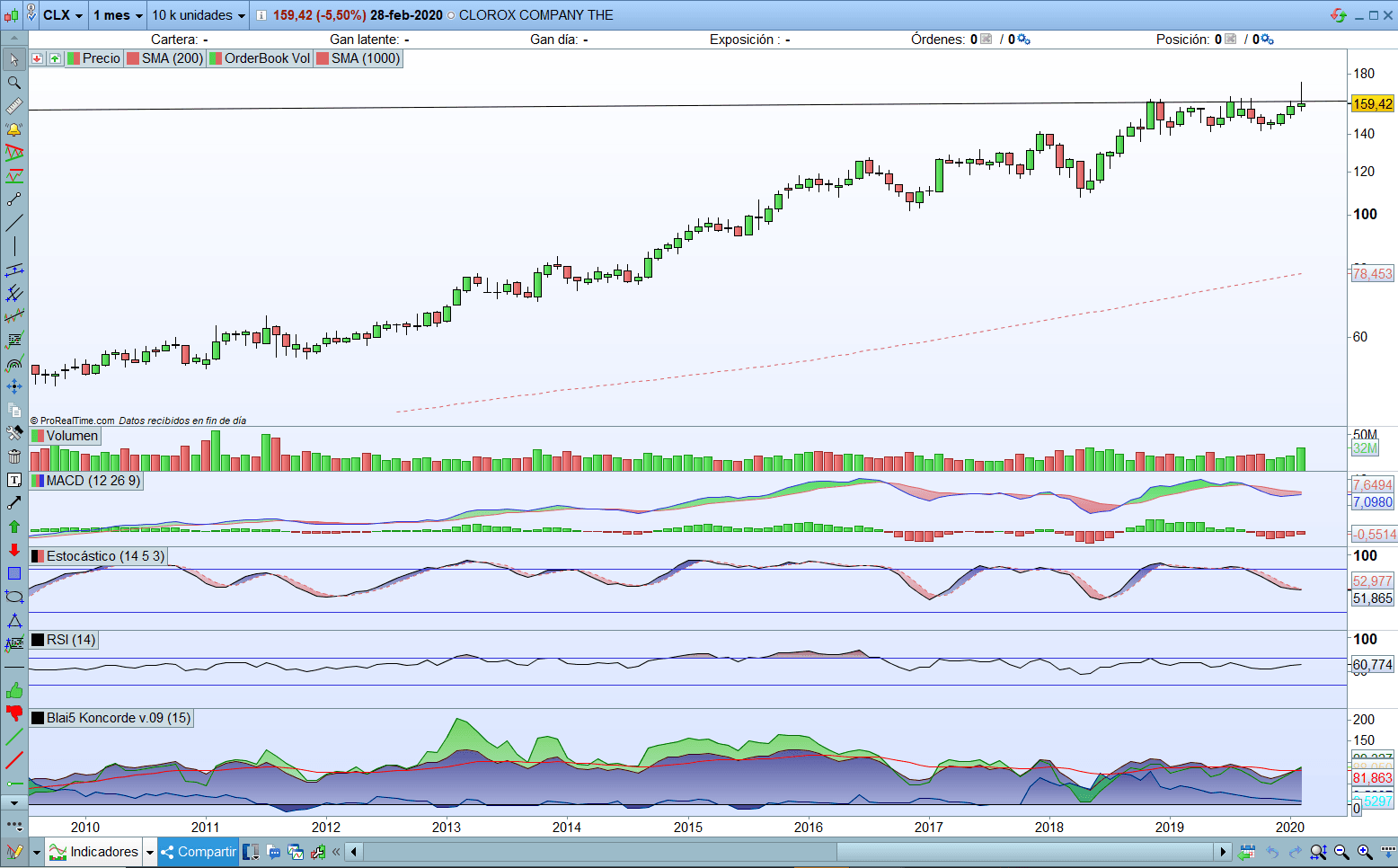Choose the ellipse drawing tool
Screen dimensions: 1398x868
click(13, 597)
